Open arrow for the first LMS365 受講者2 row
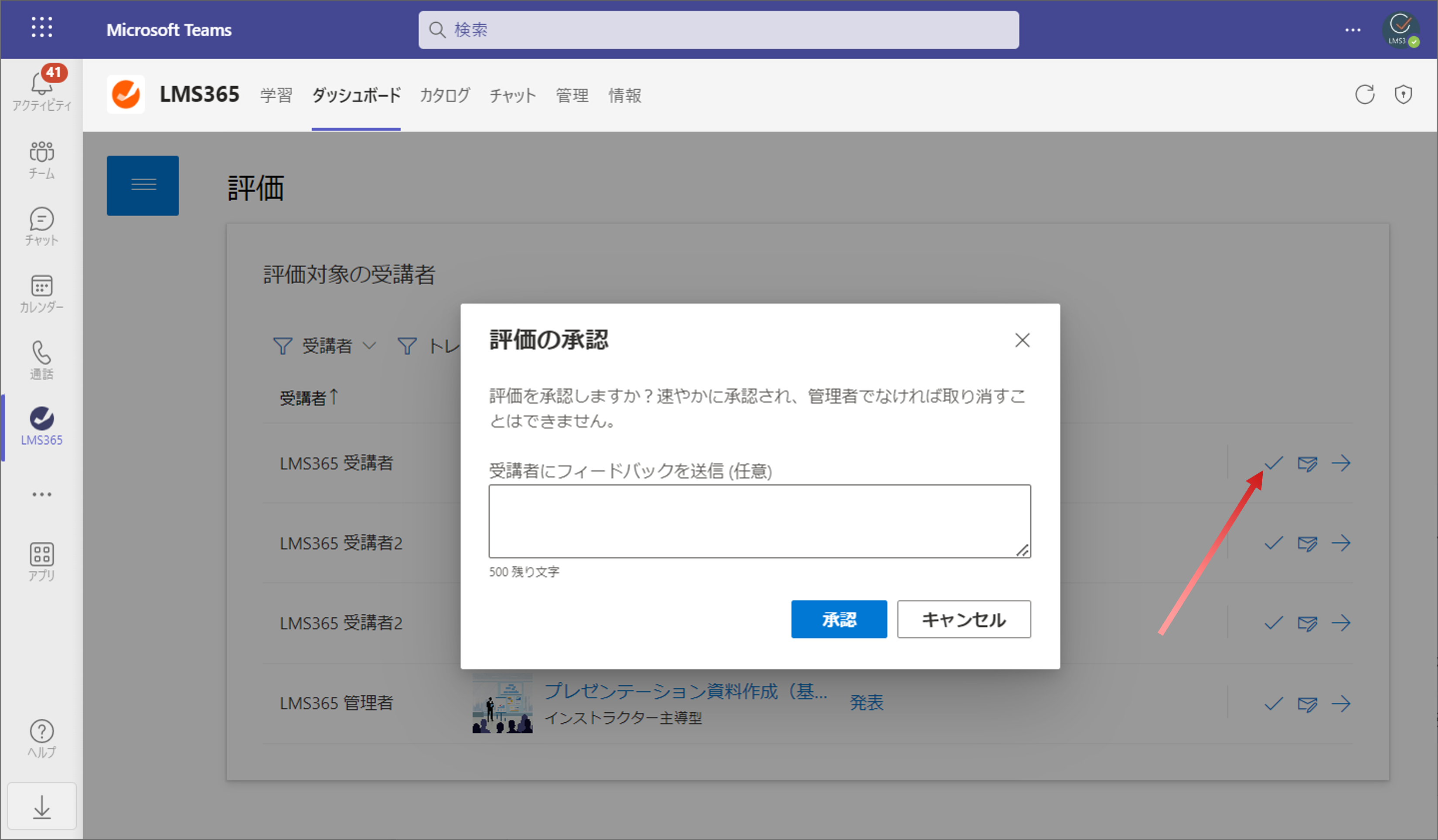 (1341, 543)
